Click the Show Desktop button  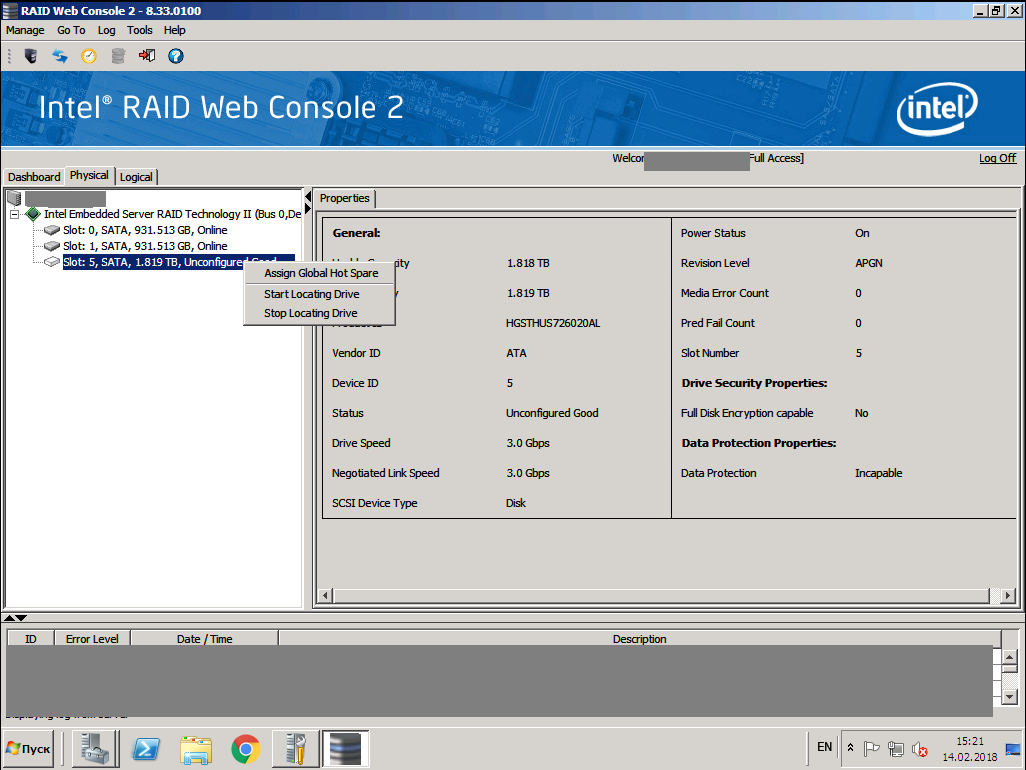[1012, 749]
